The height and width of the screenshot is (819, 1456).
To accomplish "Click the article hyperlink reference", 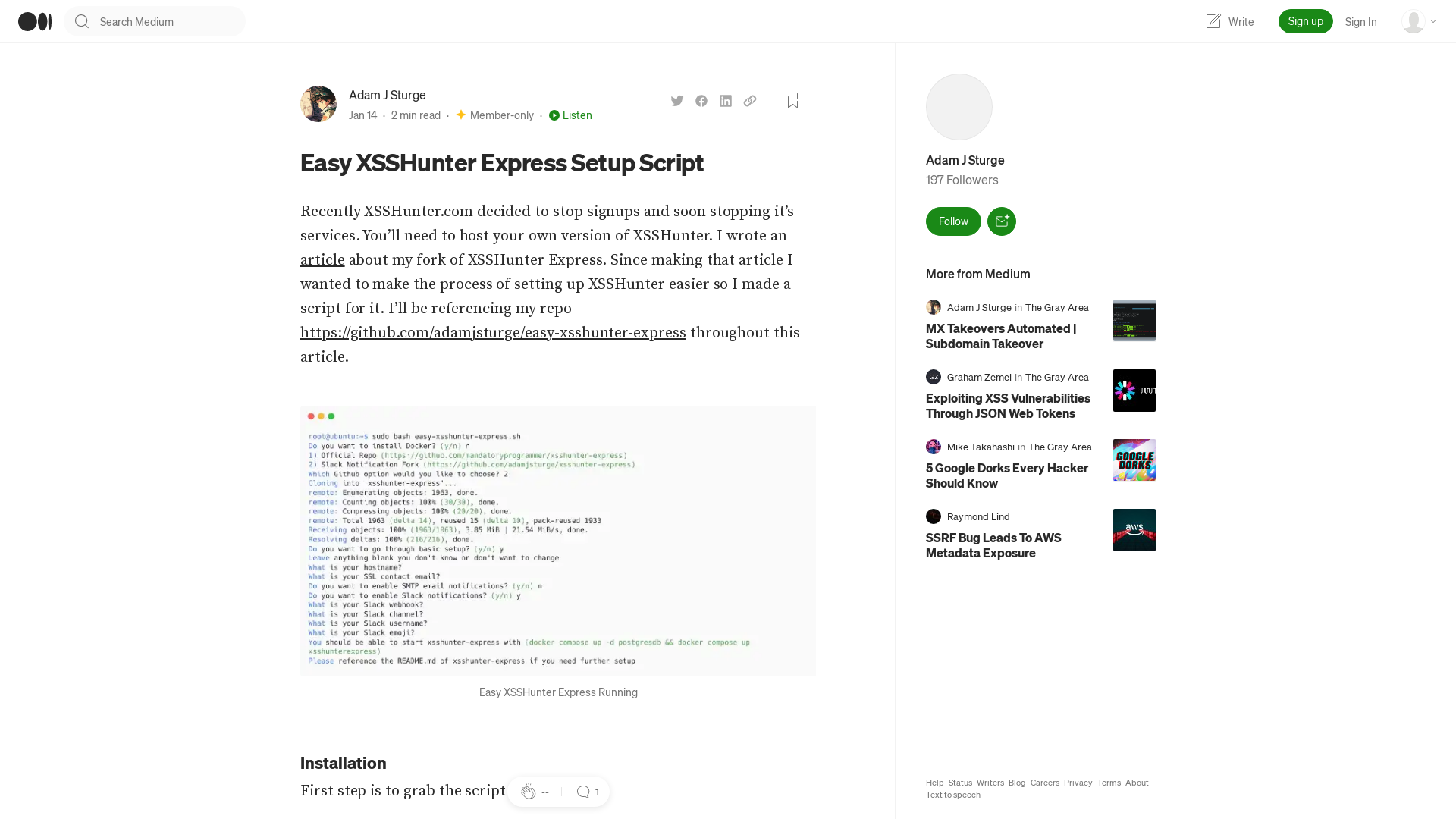I will [x=322, y=260].
